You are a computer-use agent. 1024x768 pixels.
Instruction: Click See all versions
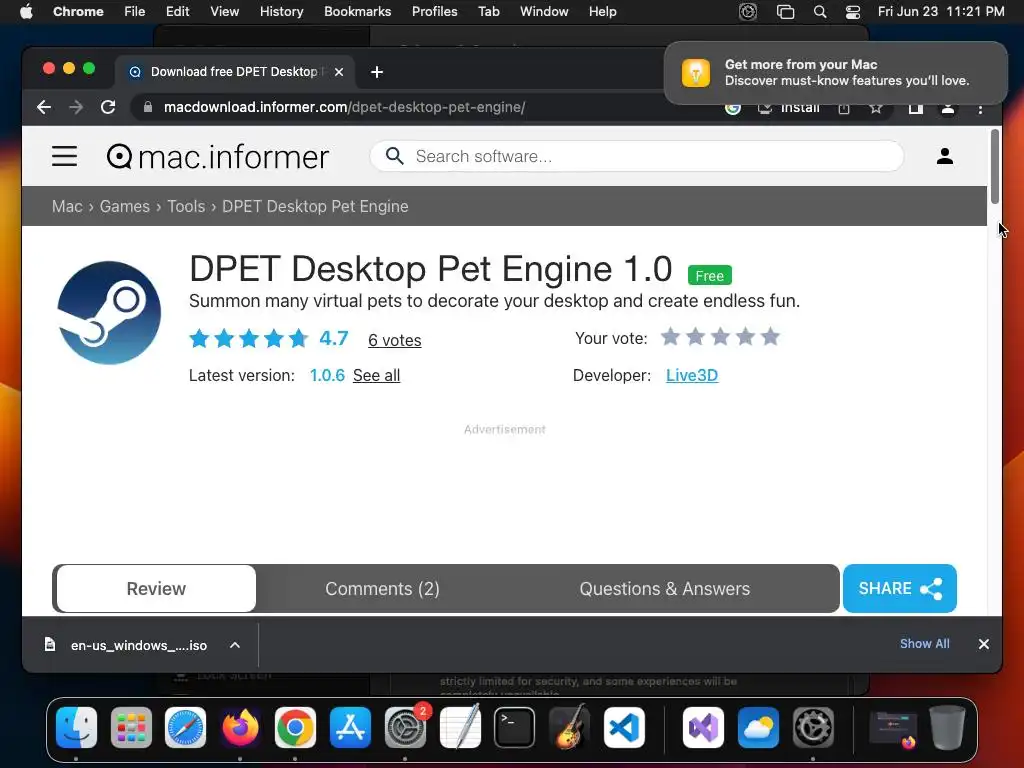click(376, 376)
